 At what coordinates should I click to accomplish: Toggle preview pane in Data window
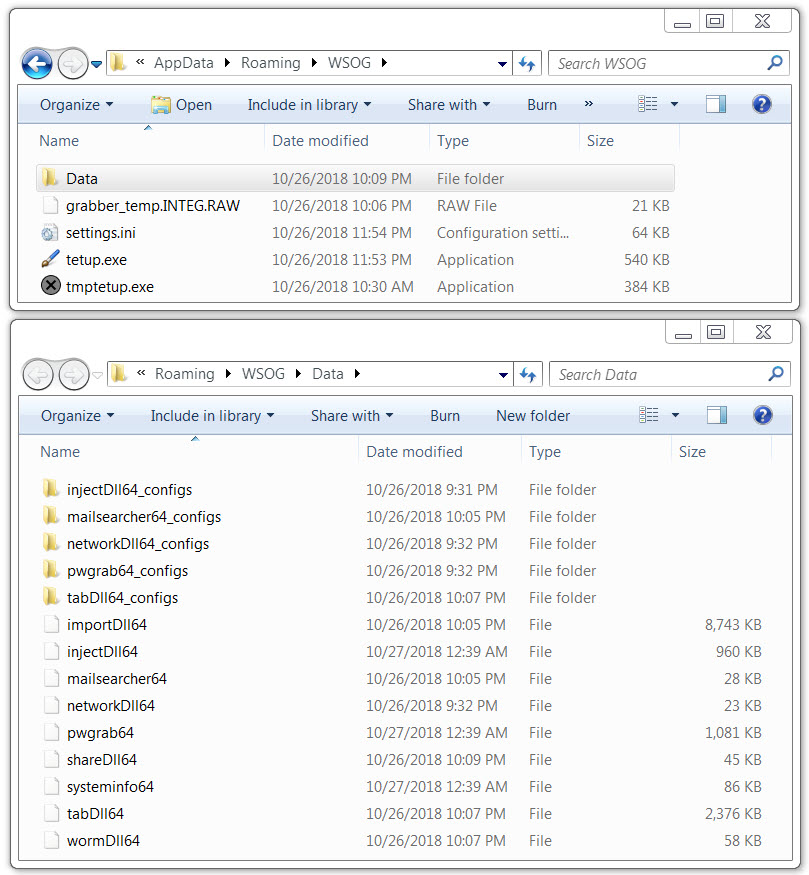click(x=717, y=415)
